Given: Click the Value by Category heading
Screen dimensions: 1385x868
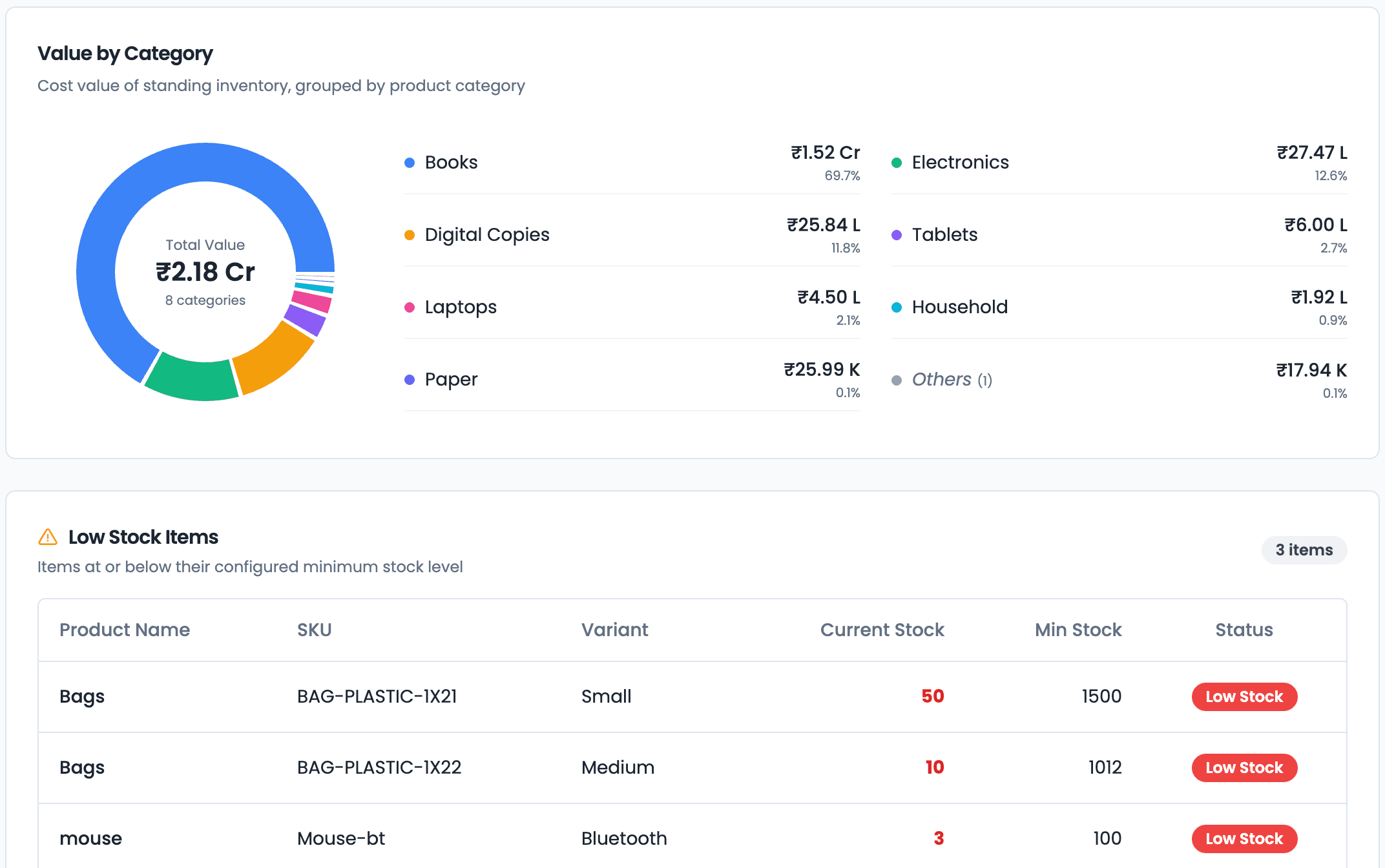Looking at the screenshot, I should pyautogui.click(x=125, y=54).
